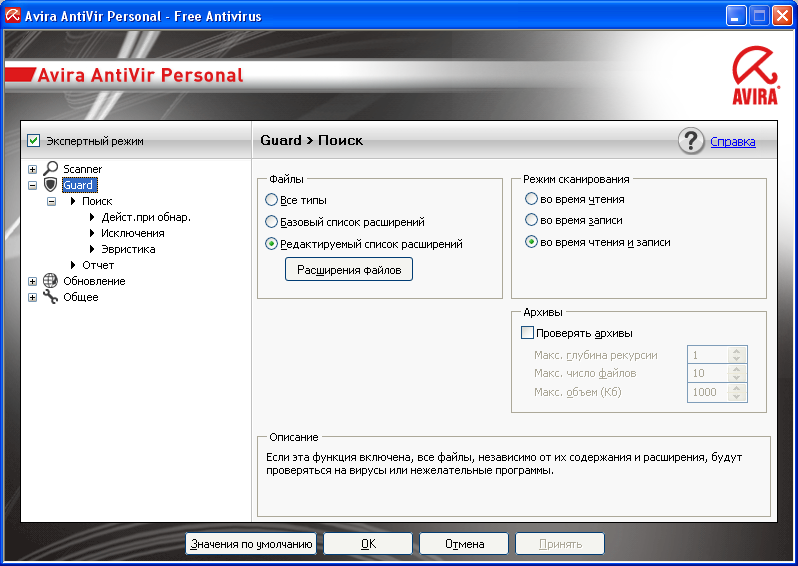Click the Общее wrench icon
Viewport: 798px width, 566px height.
[x=50, y=297]
